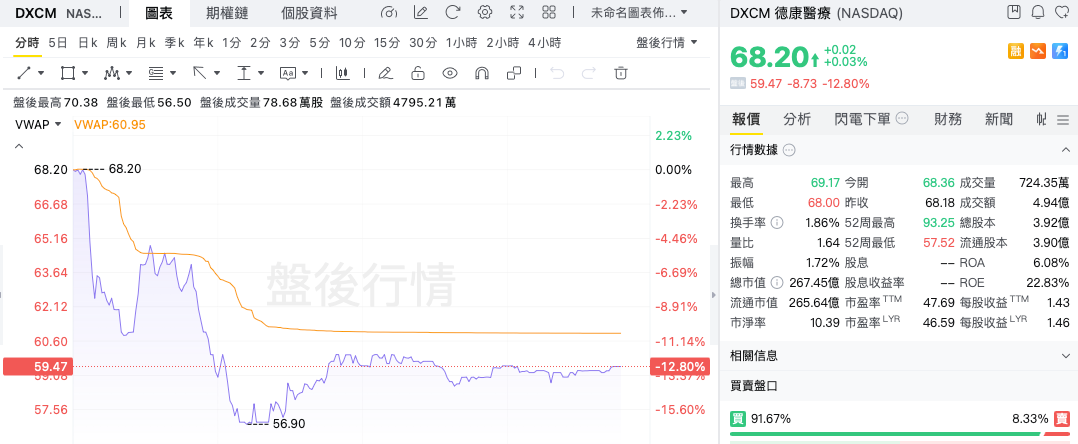
Task: Click the refresh chart icon
Action: 452,13
